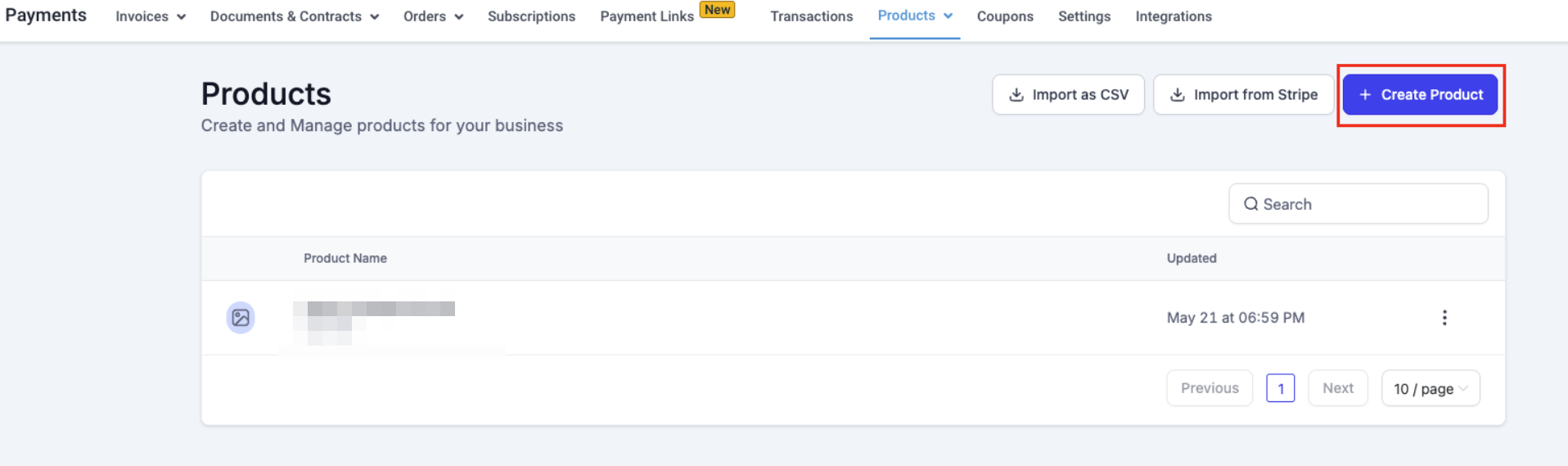Image resolution: width=1568 pixels, height=466 pixels.
Task: Switch to the Transactions tab
Action: pos(811,16)
